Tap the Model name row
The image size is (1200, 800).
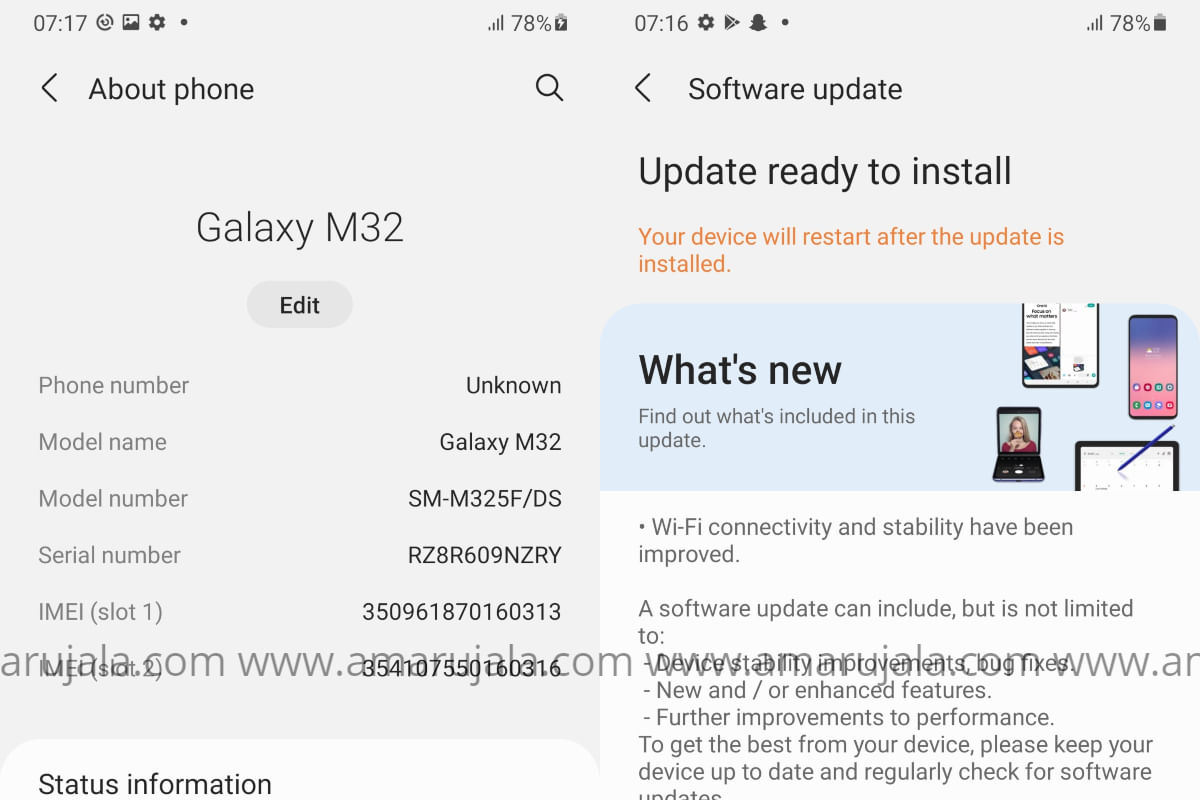[x=300, y=442]
